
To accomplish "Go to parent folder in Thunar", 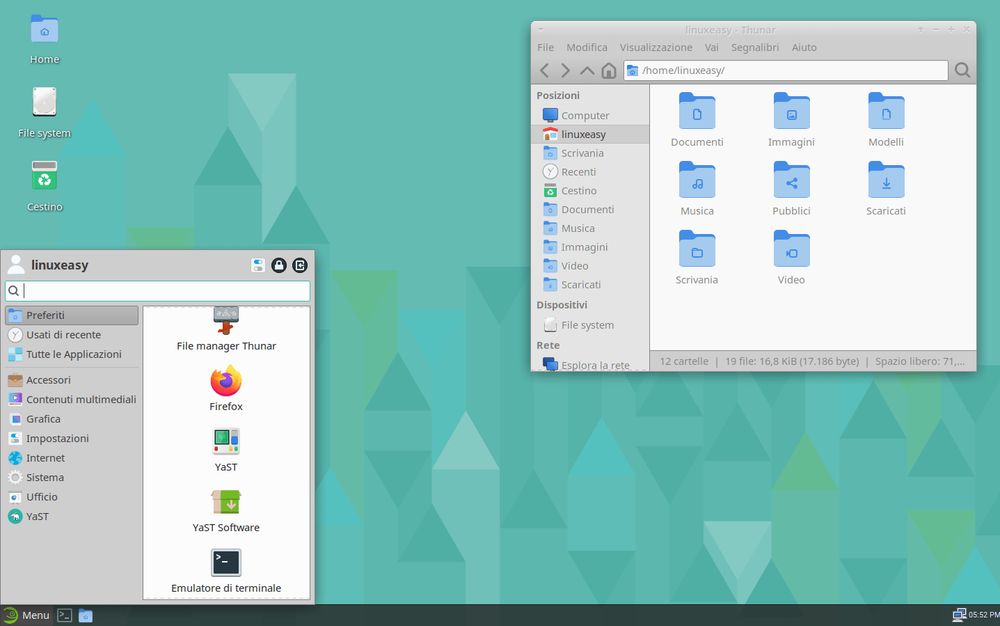I will 587,70.
